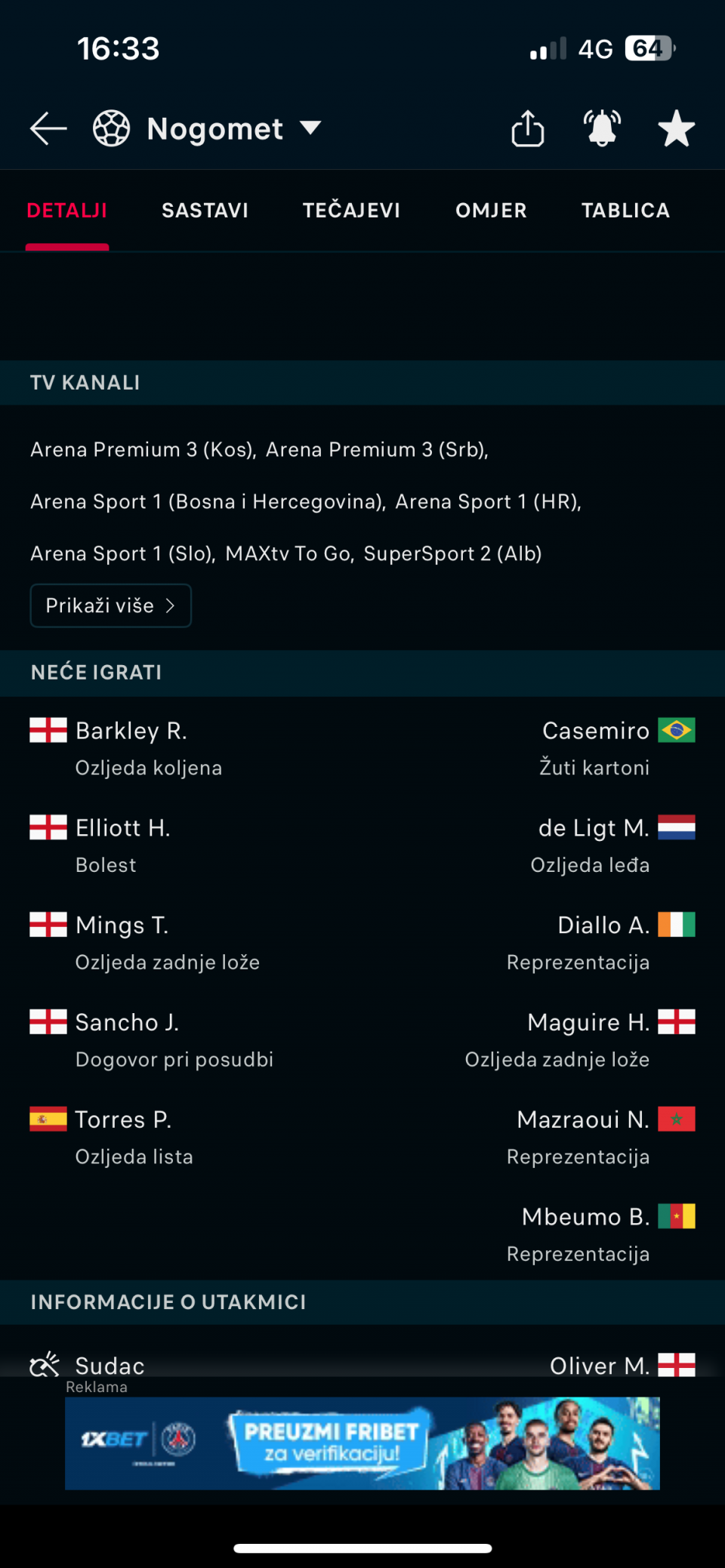Tap the Spain flag beside Torres P.

coord(48,1119)
